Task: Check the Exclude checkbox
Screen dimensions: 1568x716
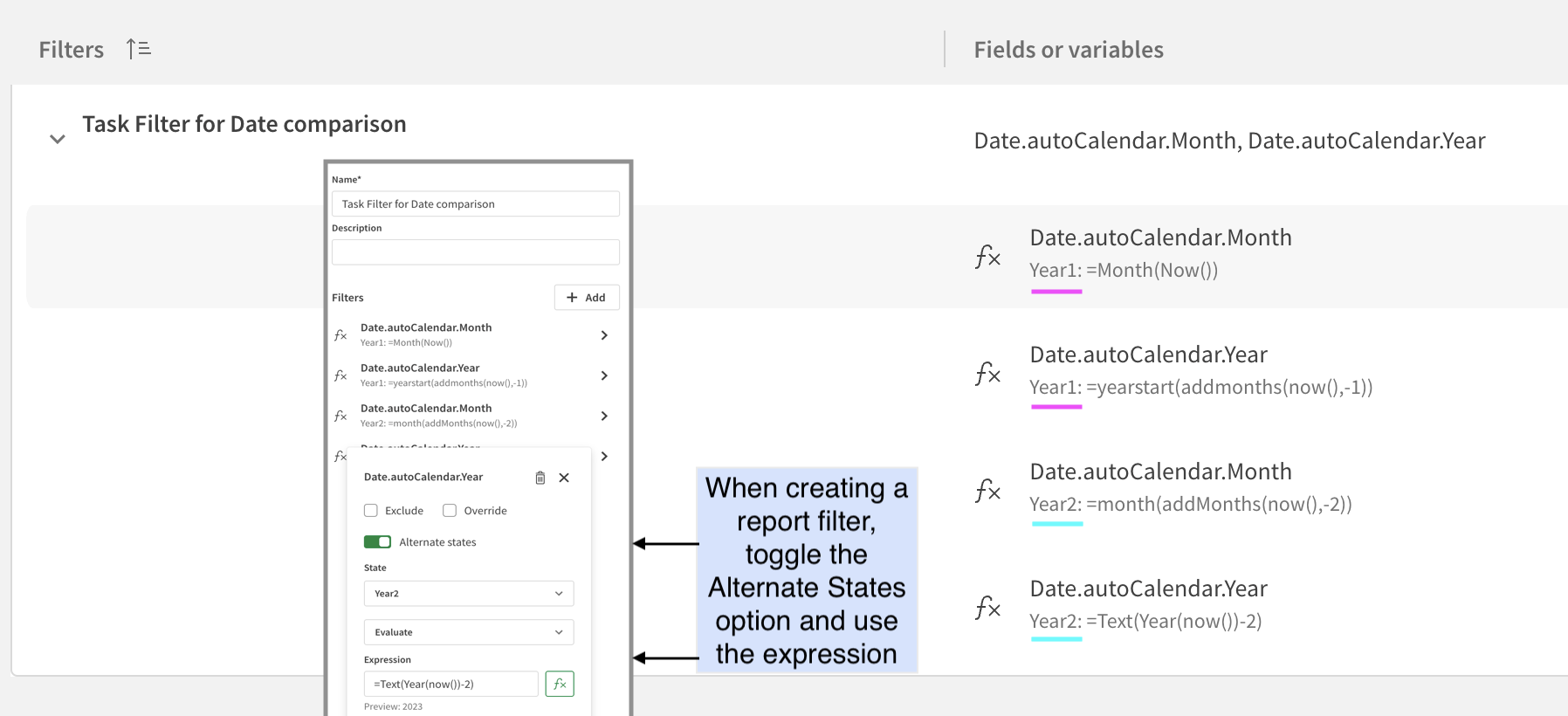Action: point(371,511)
